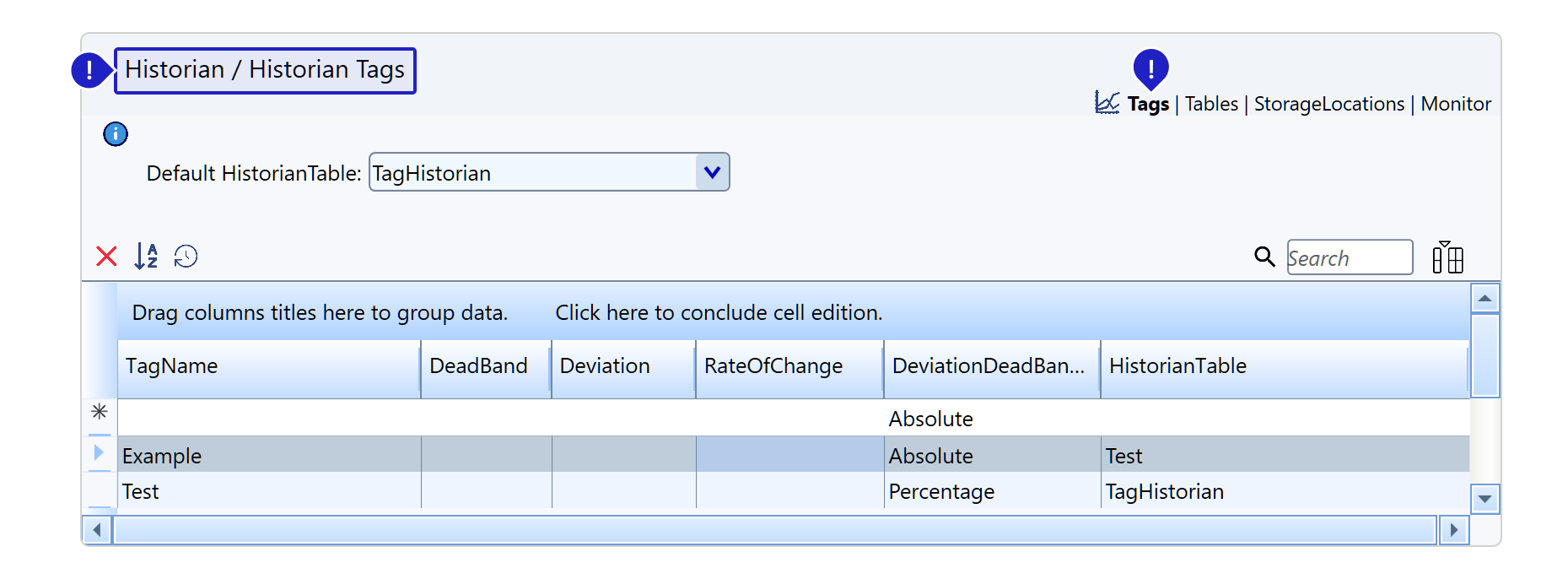Switch to the Tables tab
The image size is (1568, 579).
click(1211, 104)
